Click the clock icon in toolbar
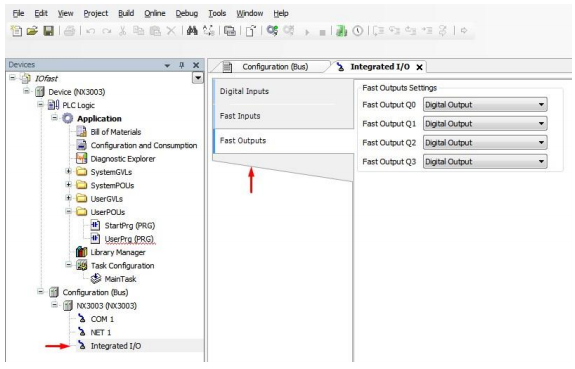The height and width of the screenshot is (369, 575). (358, 31)
